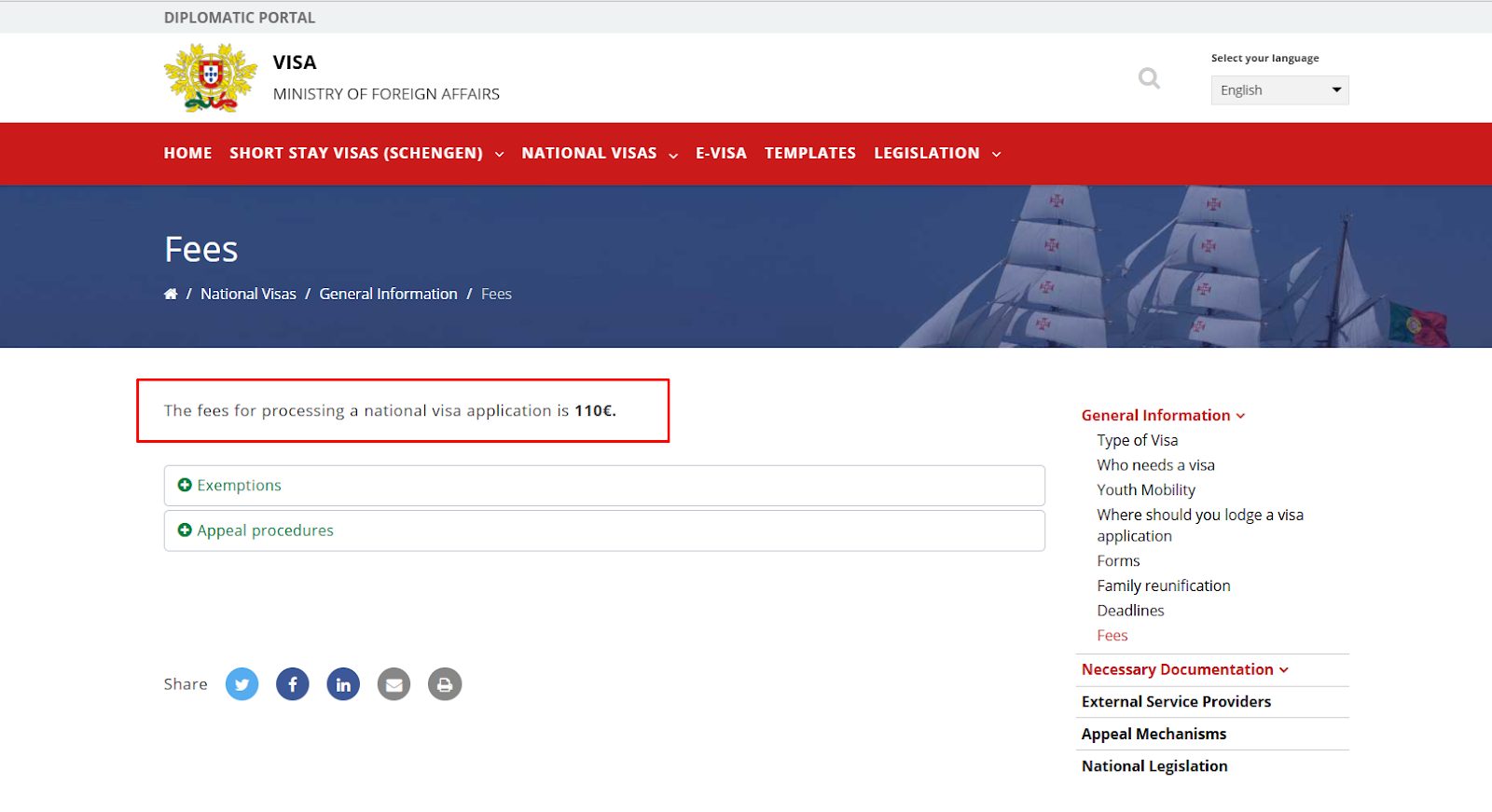Open Family reunification sidebar link

(1164, 585)
